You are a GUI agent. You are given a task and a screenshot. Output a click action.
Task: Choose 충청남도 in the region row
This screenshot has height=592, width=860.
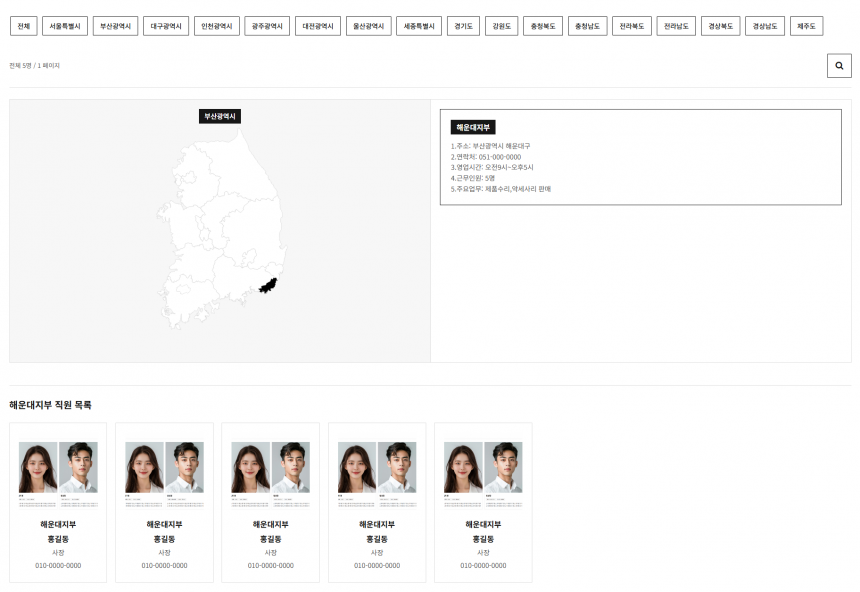[x=587, y=26]
